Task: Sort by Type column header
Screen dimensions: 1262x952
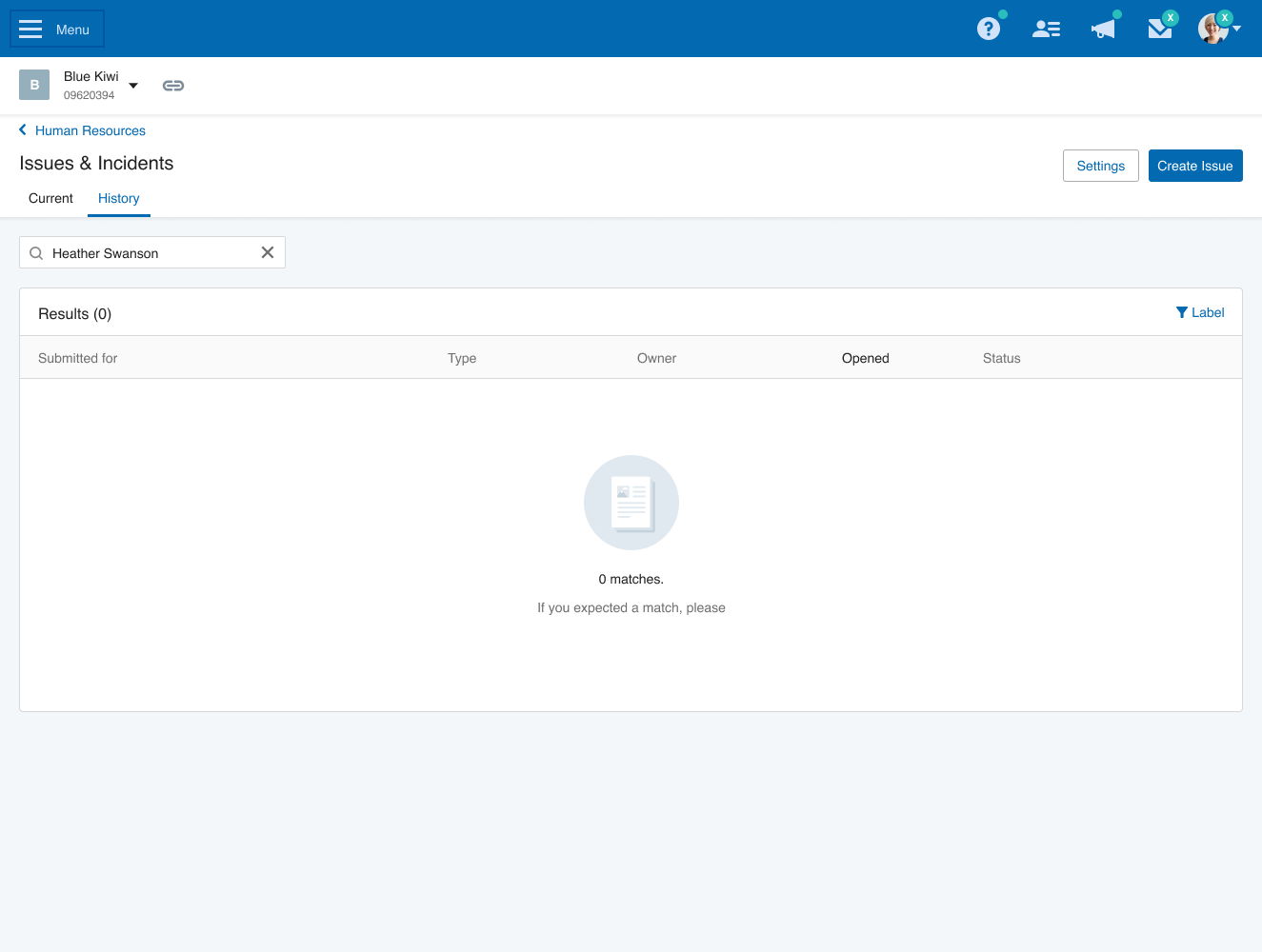Action: coord(462,358)
